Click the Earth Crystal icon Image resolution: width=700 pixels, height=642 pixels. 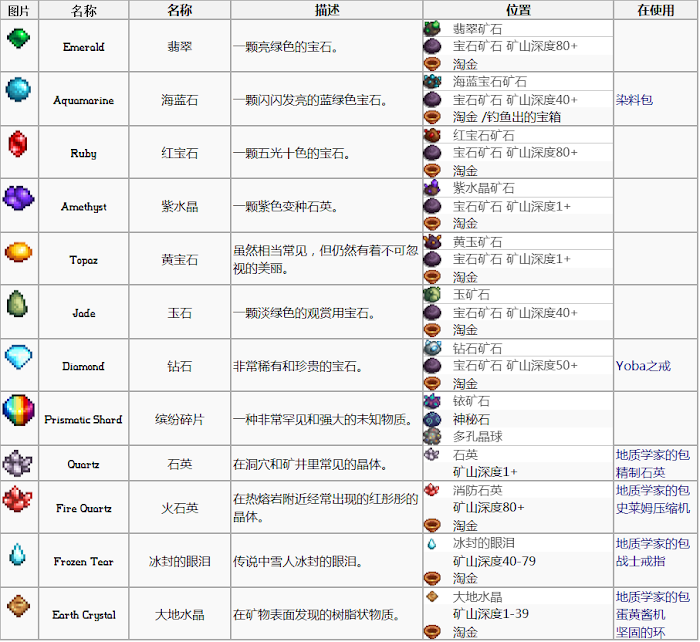tap(18, 605)
